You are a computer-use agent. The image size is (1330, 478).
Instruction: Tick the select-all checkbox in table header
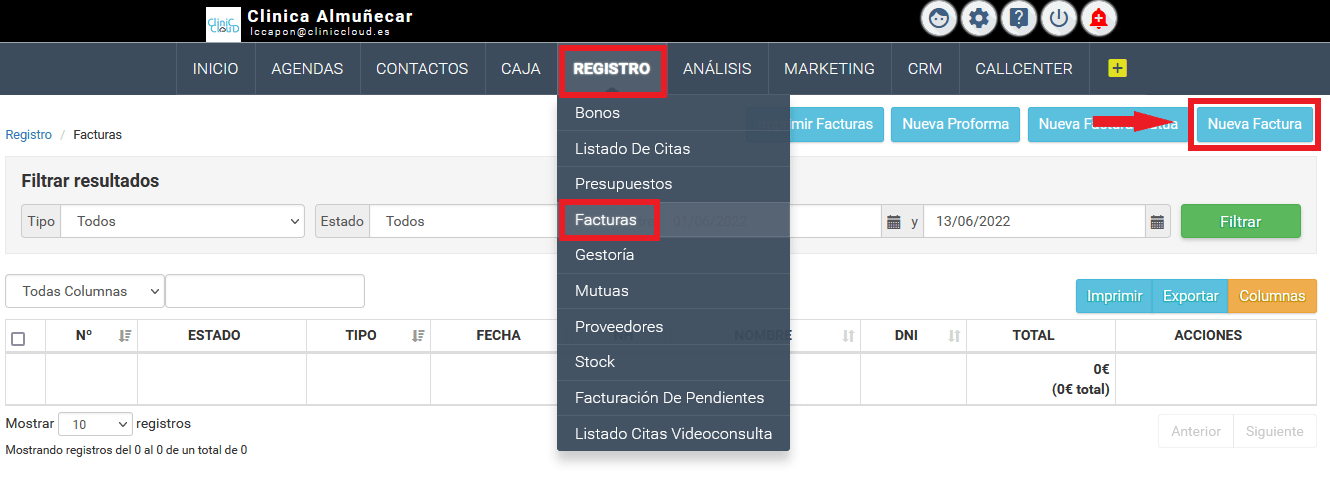(x=18, y=339)
